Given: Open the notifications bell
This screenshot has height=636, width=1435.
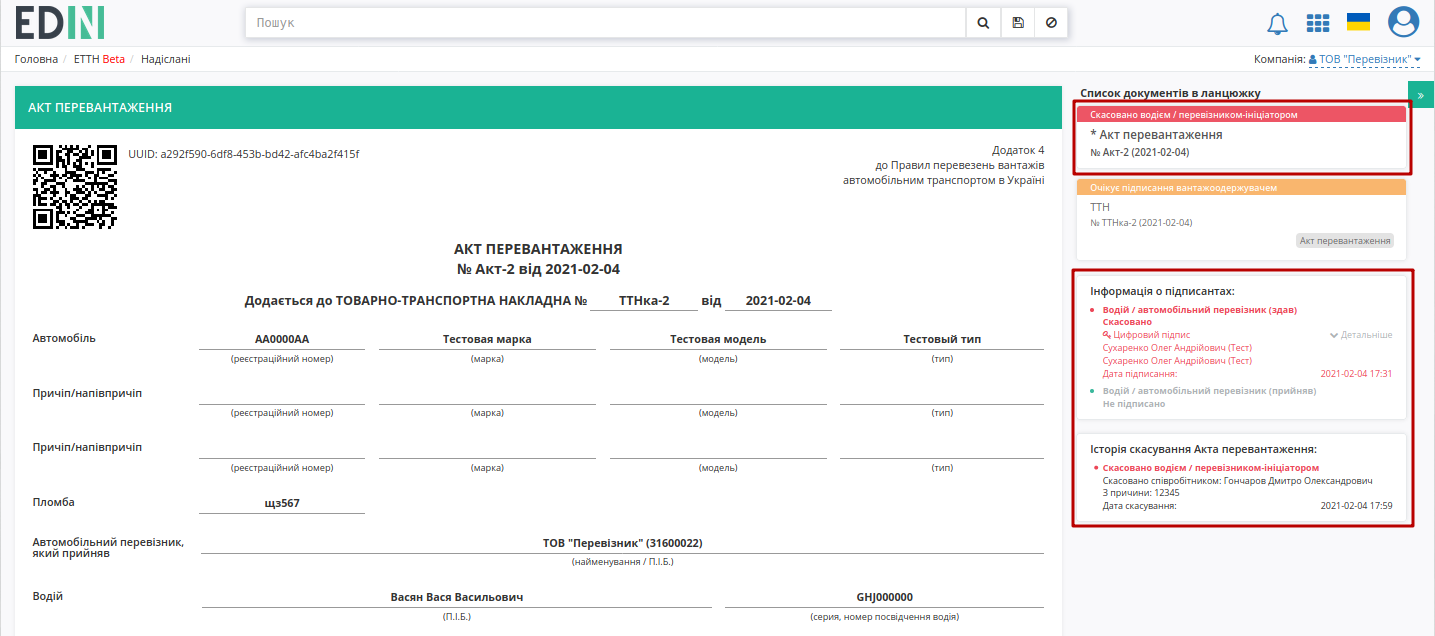Looking at the screenshot, I should 1278,23.
